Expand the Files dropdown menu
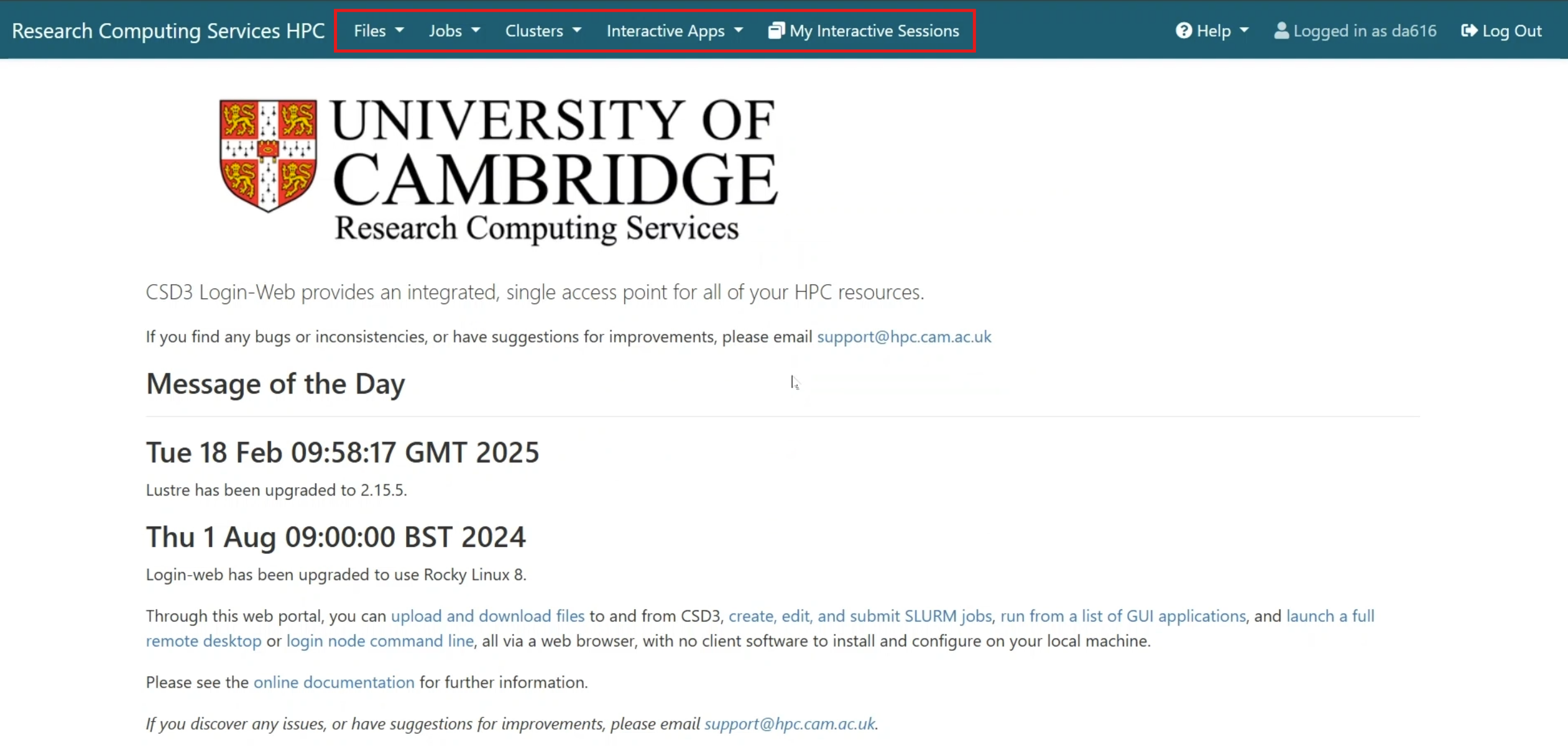This screenshot has height=746, width=1568. pos(378,30)
